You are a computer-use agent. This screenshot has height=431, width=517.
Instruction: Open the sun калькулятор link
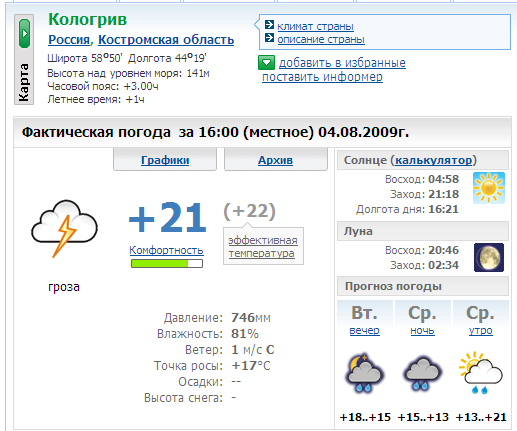pos(434,160)
